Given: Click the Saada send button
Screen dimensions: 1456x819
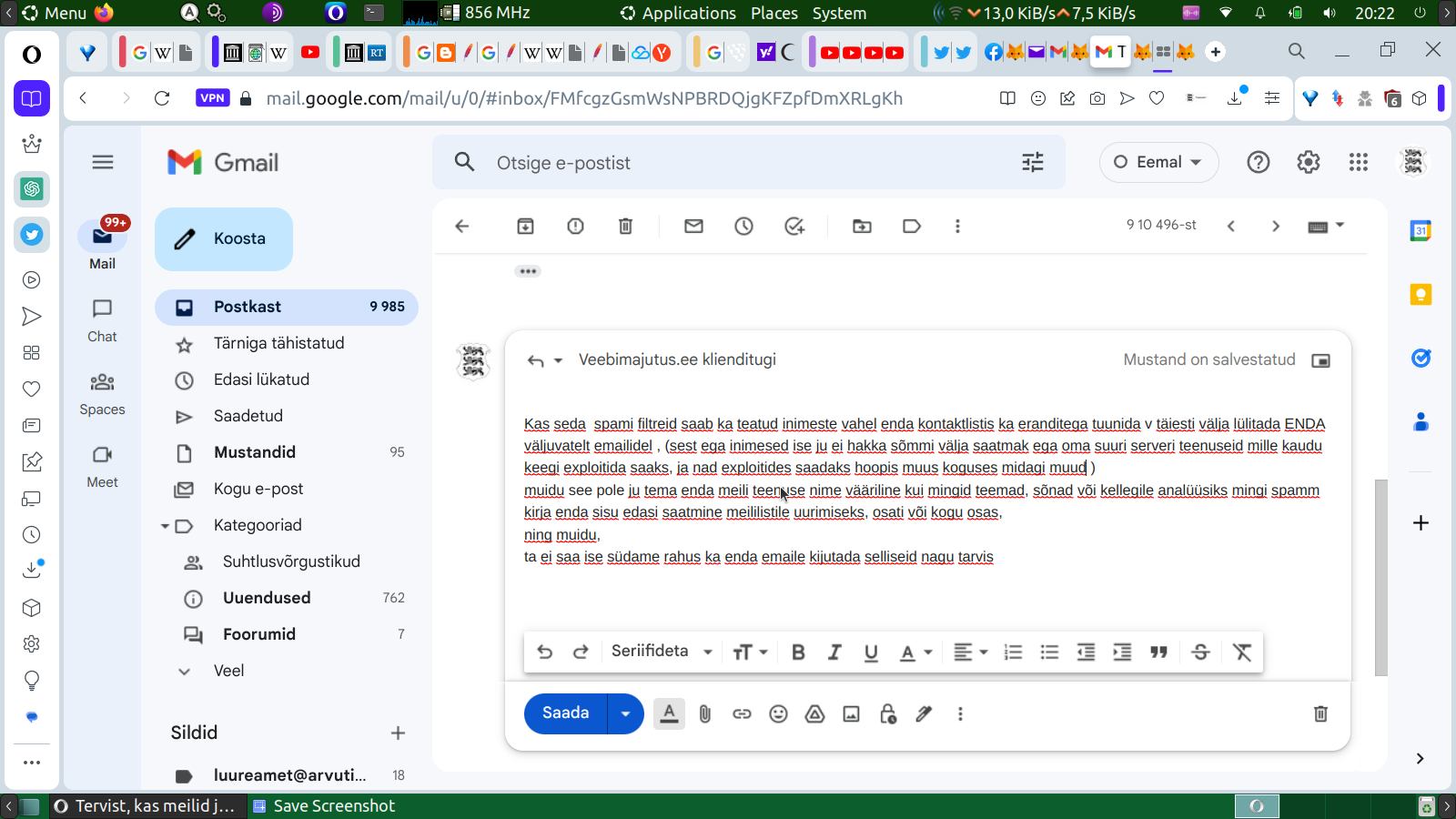Looking at the screenshot, I should [565, 713].
